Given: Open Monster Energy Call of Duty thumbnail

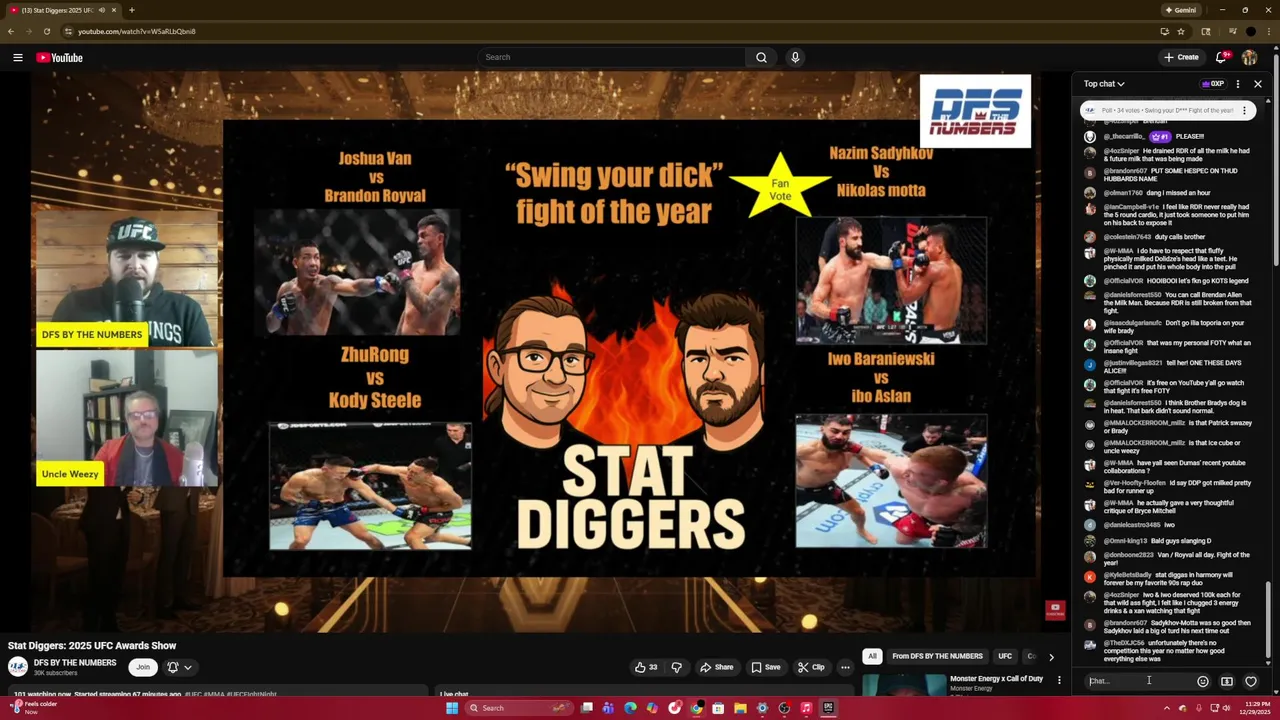Looking at the screenshot, I should point(904,685).
